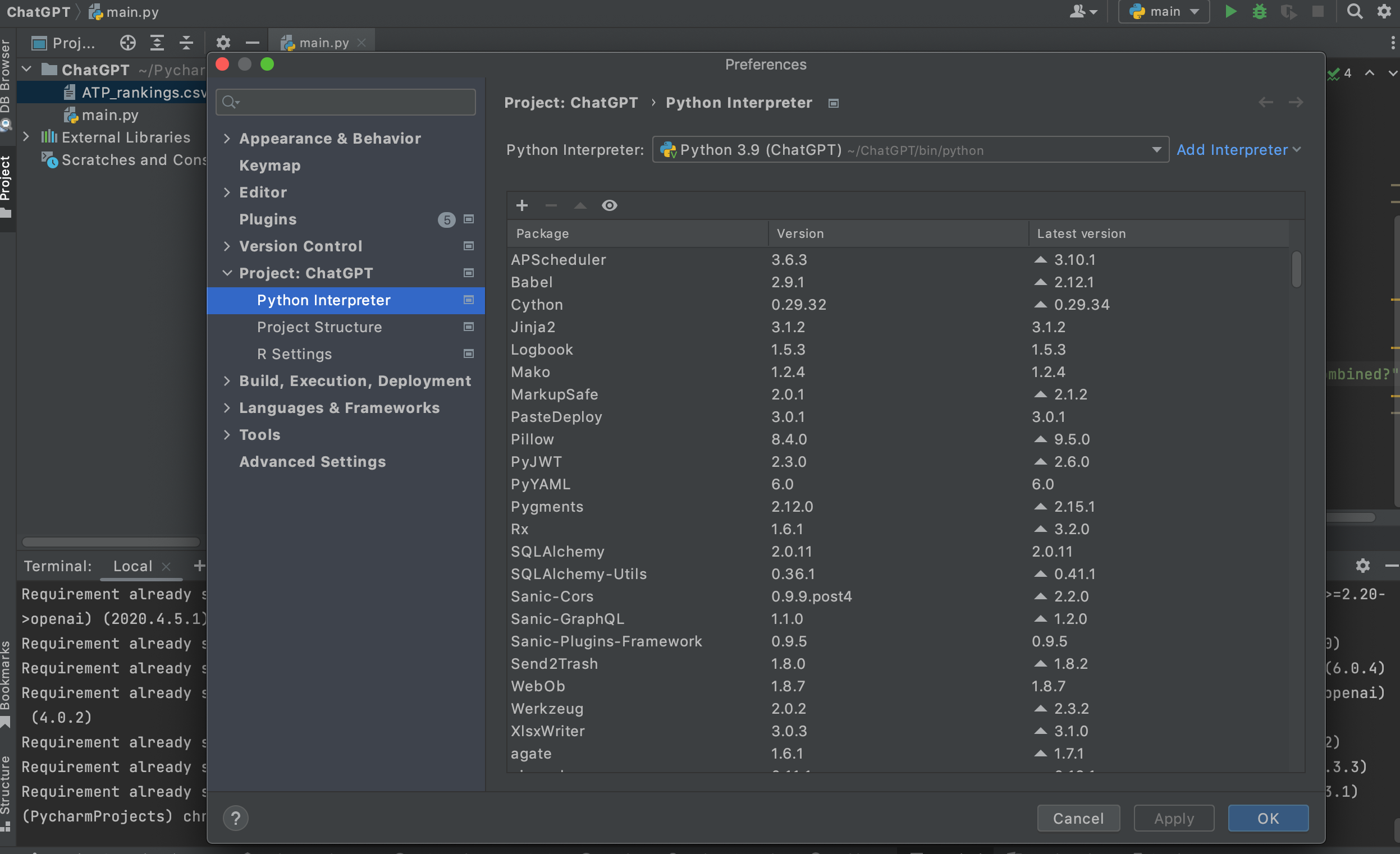Toggle show early releases eye icon
This screenshot has height=854, width=1400.
point(609,205)
